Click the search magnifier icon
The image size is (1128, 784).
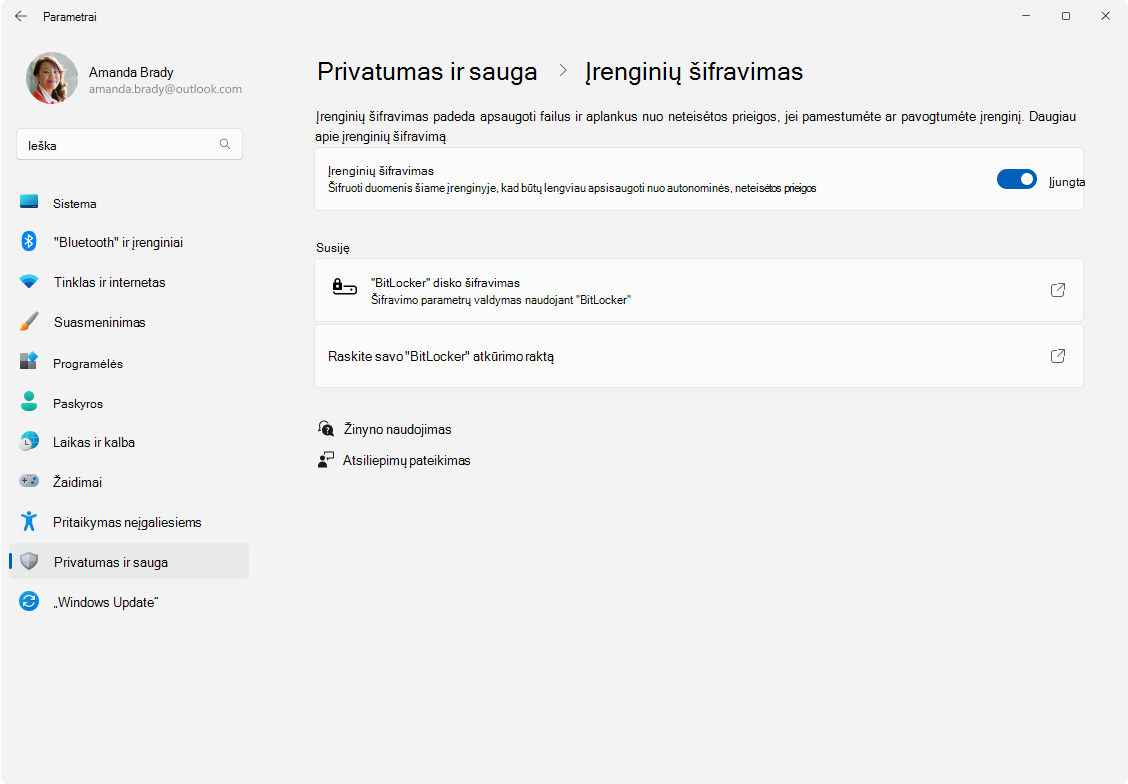(225, 145)
